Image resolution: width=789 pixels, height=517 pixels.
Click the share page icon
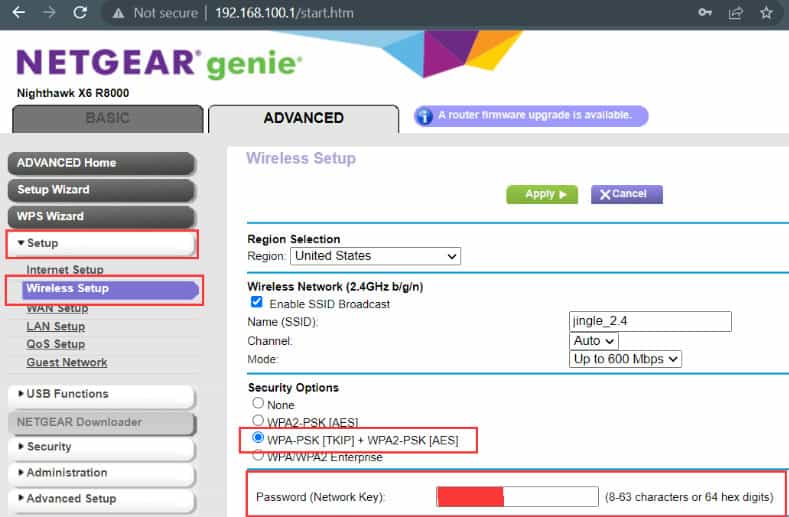click(736, 13)
